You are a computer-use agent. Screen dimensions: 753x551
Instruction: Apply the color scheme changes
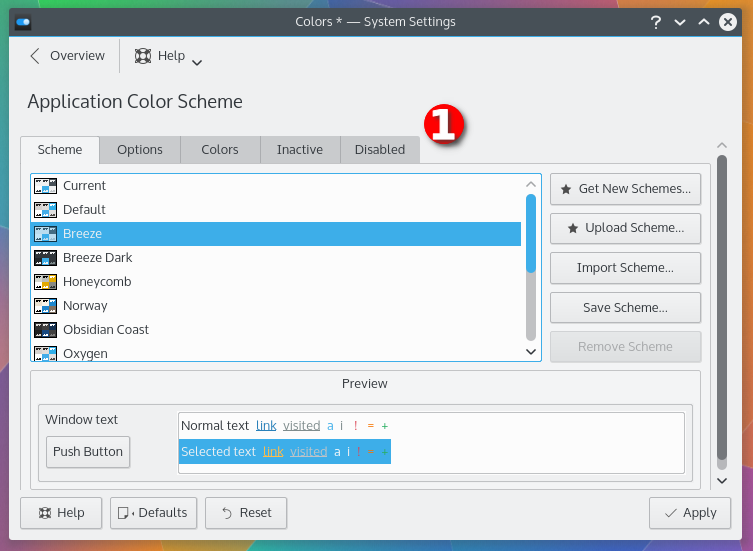(689, 513)
